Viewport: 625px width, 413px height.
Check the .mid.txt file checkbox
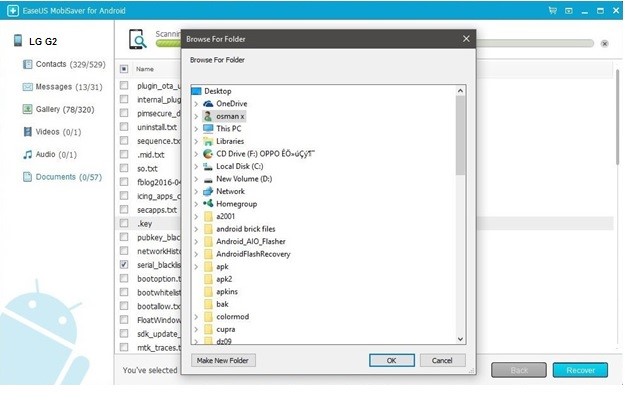[x=124, y=154]
